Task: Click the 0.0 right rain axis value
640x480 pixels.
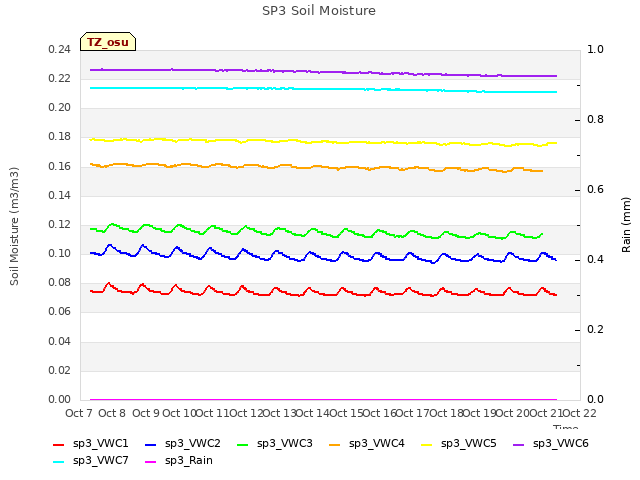Action: click(x=596, y=399)
